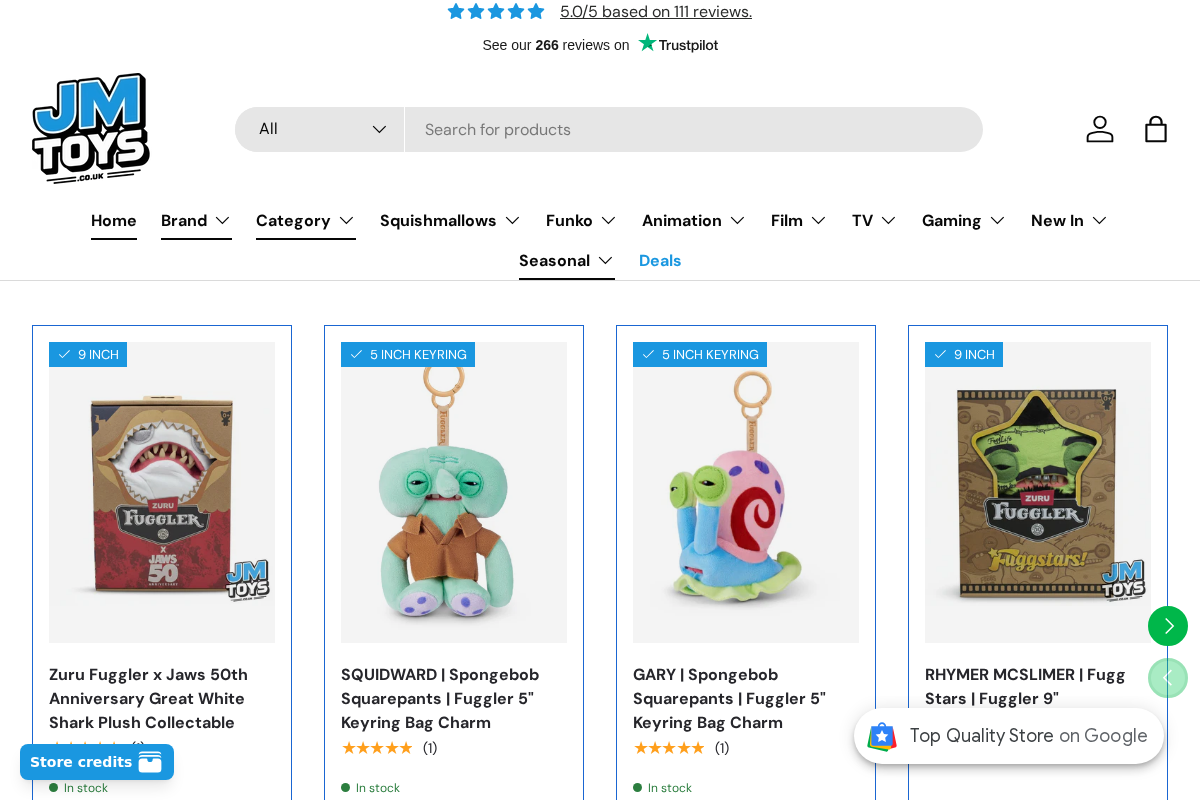Click the Squidward star rating
The image size is (1200, 800).
click(377, 747)
